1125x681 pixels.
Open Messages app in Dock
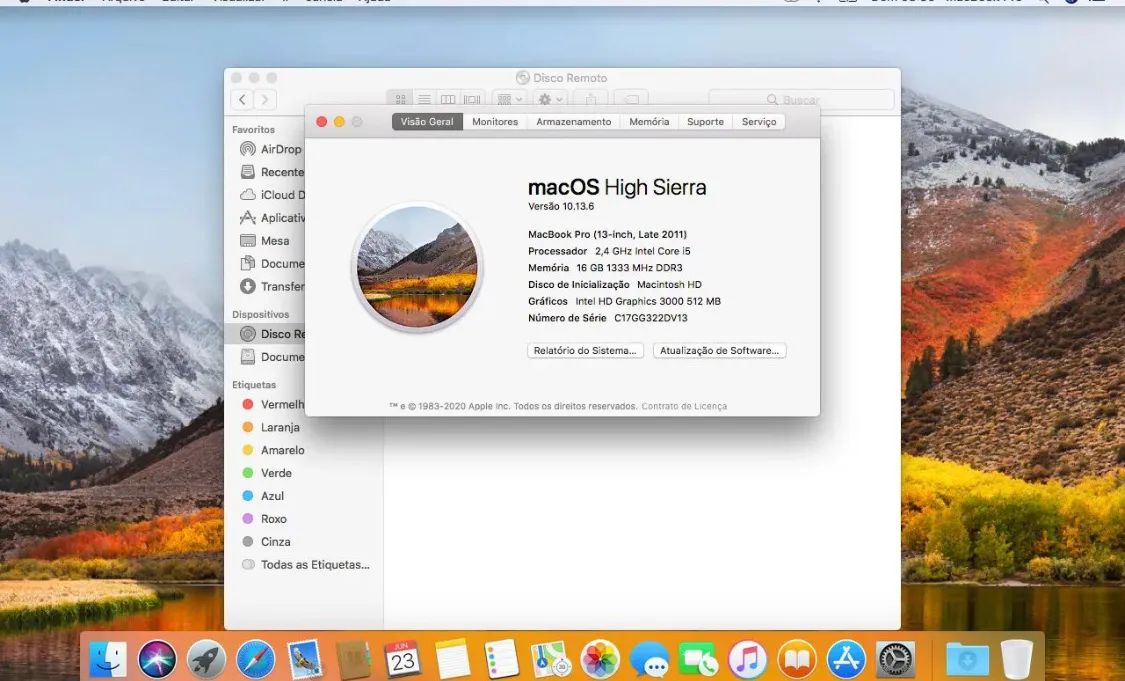[649, 659]
